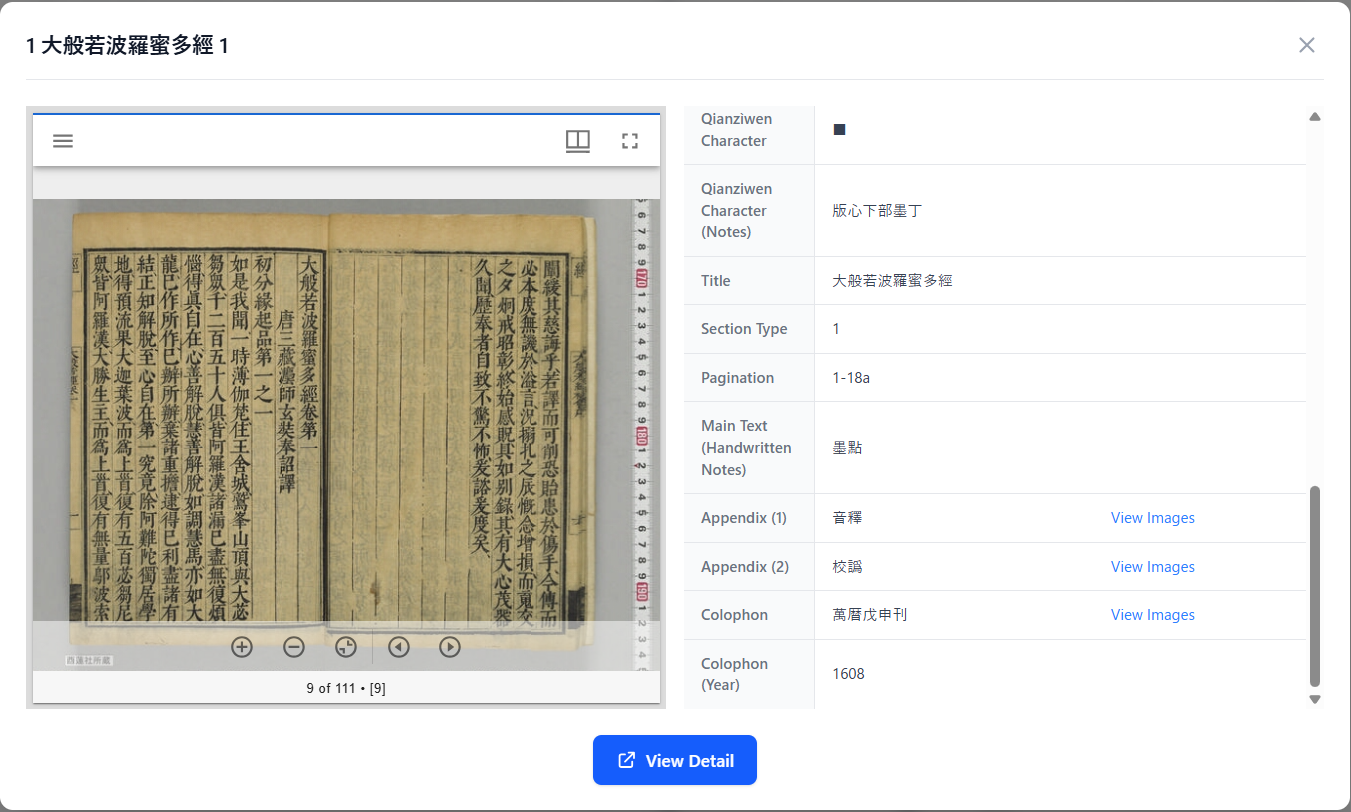Screen dimensions: 1351x812
Task: Zoom in on the manuscript image
Action: [242, 647]
